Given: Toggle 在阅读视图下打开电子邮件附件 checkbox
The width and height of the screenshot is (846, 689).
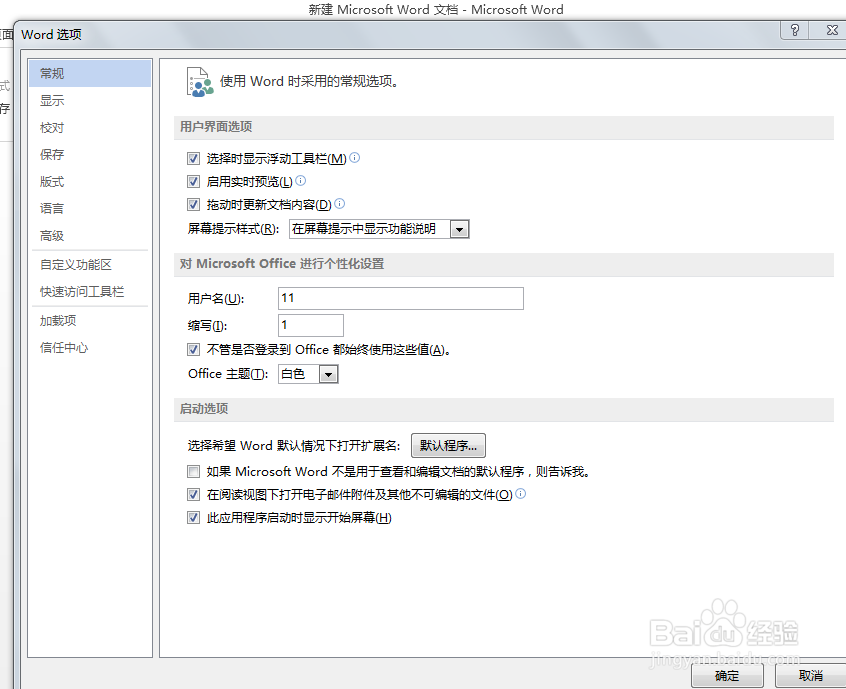Looking at the screenshot, I should (x=193, y=494).
